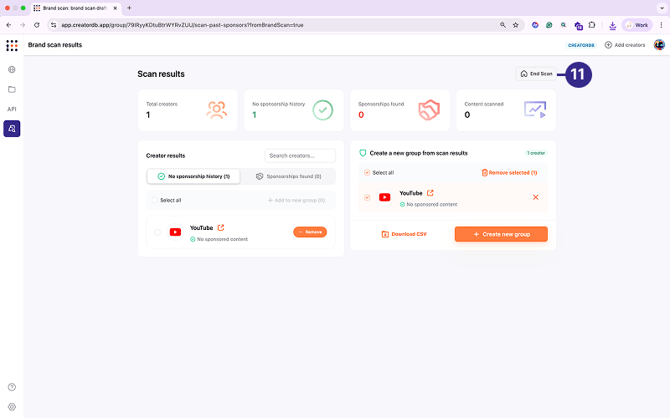Open the globe discovery icon in sidebar
Screen dimensions: 670x418
[12, 70]
